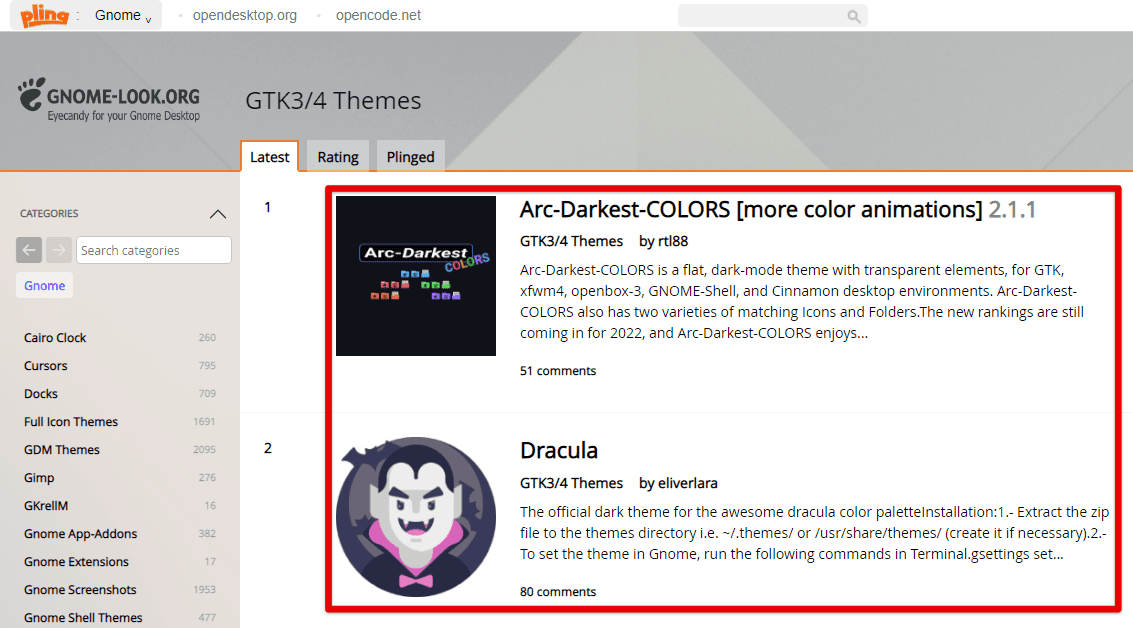Click GTK3/4 Themes under Arc-Darkest-COLORS
1133x628 pixels.
(571, 241)
